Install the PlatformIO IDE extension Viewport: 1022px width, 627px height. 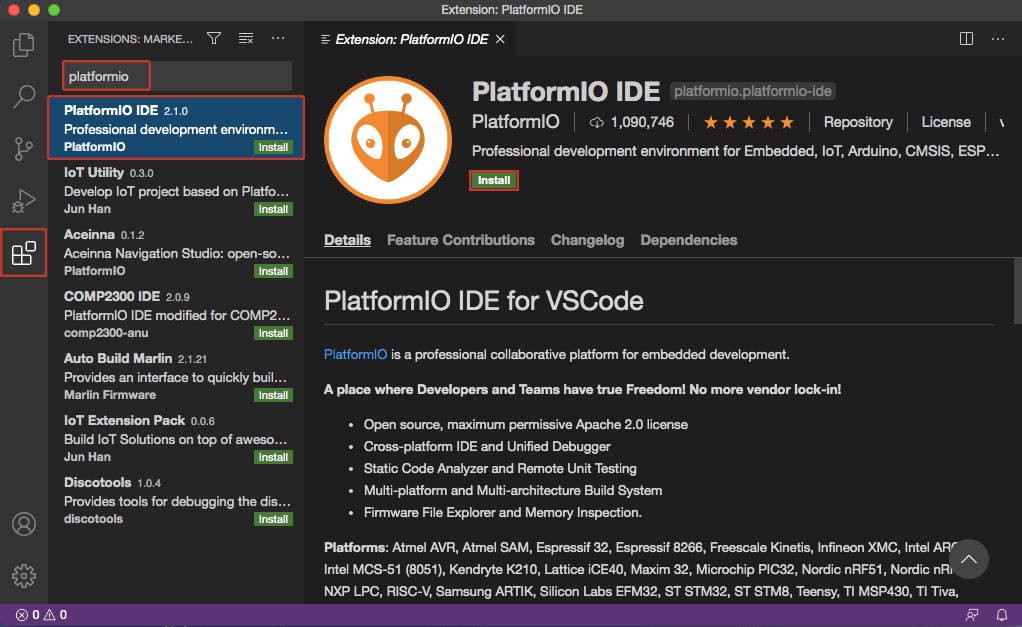point(493,180)
